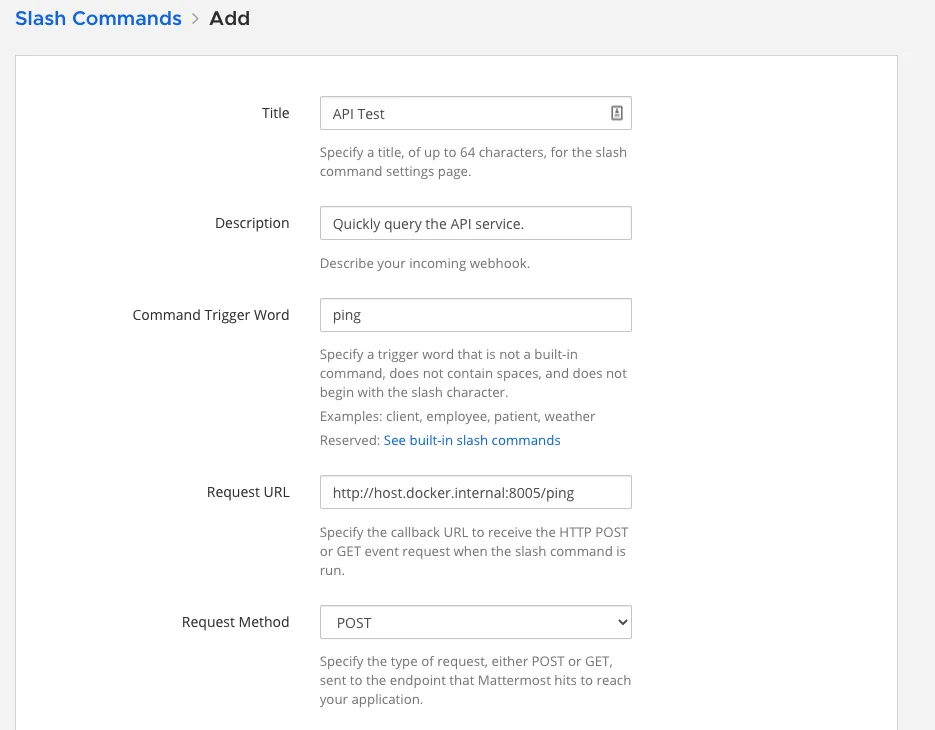Screen dimensions: 935x730
Task: Click the Request URL label
Action: pyautogui.click(x=248, y=492)
